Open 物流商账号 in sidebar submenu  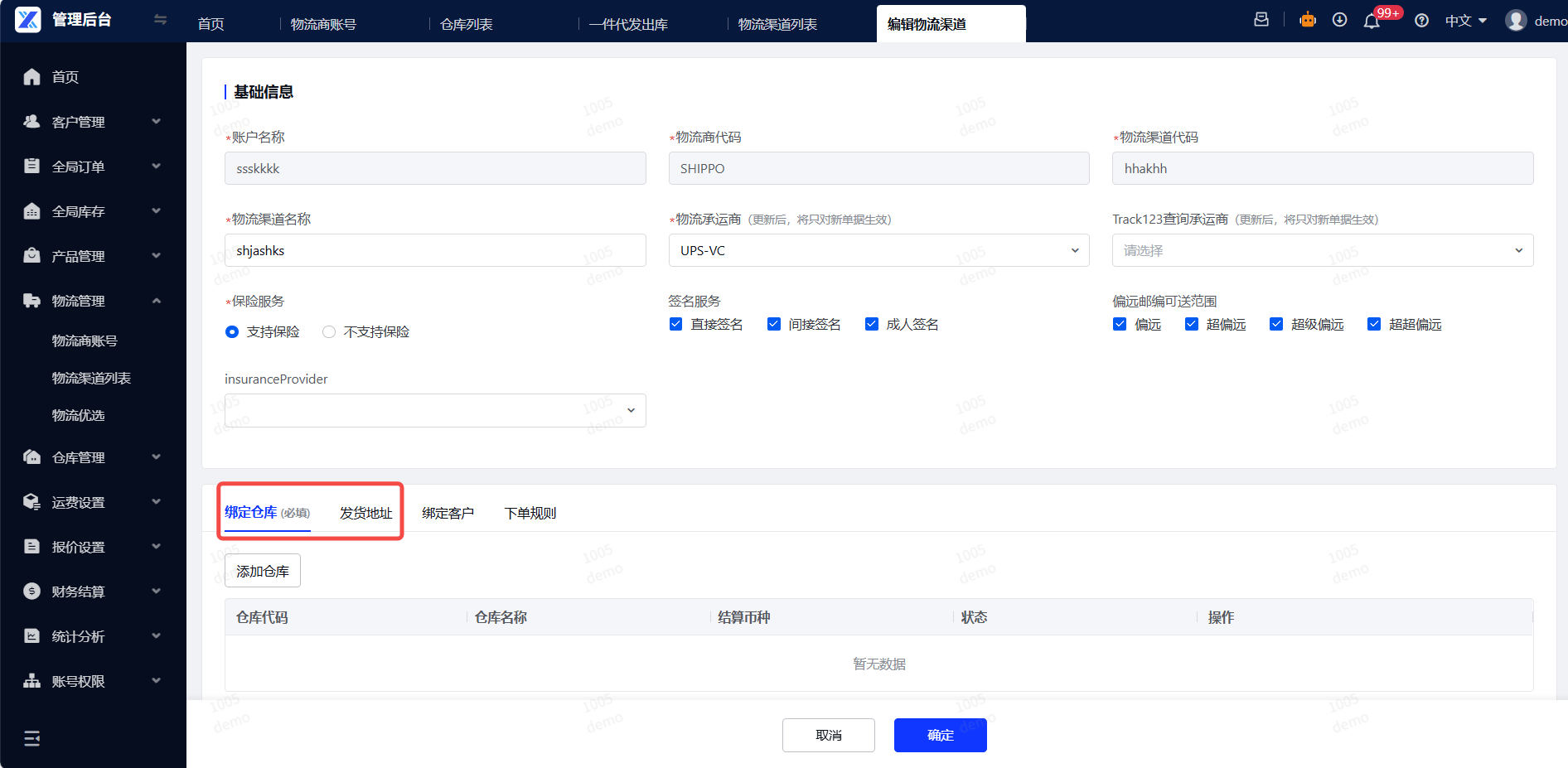coord(85,341)
